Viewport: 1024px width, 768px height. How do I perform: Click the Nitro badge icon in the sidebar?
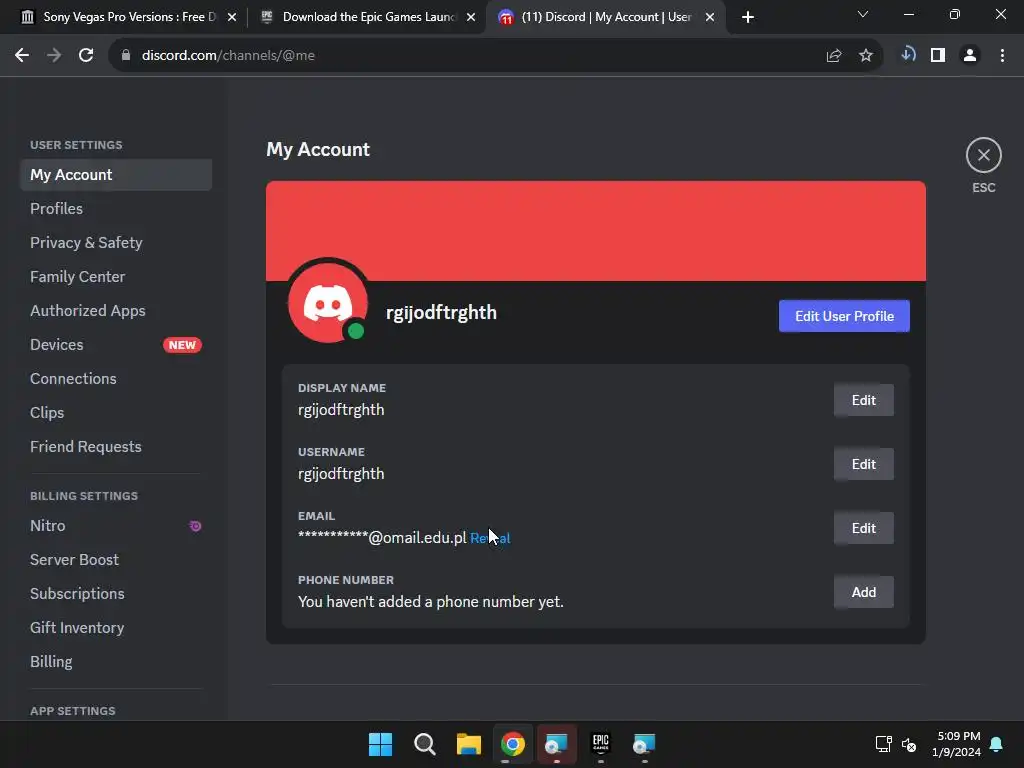(195, 526)
